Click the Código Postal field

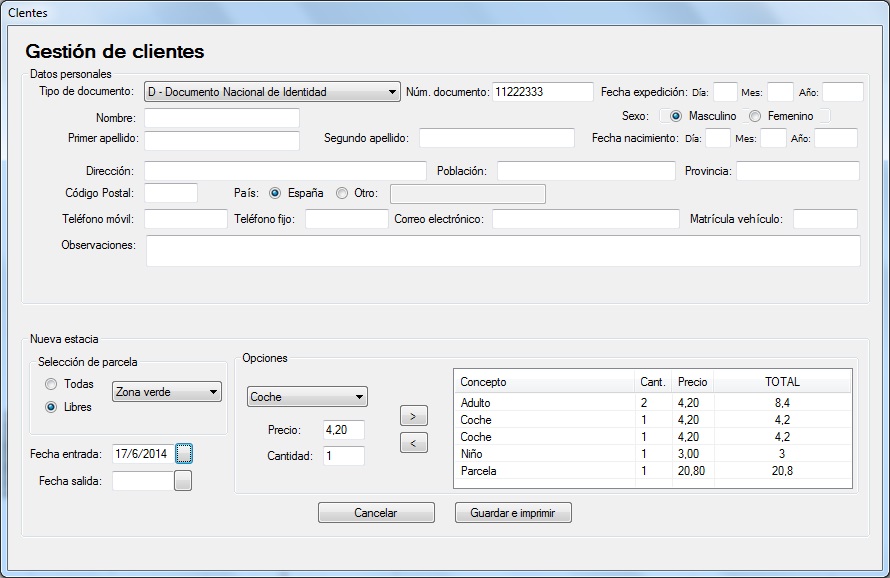(171, 193)
